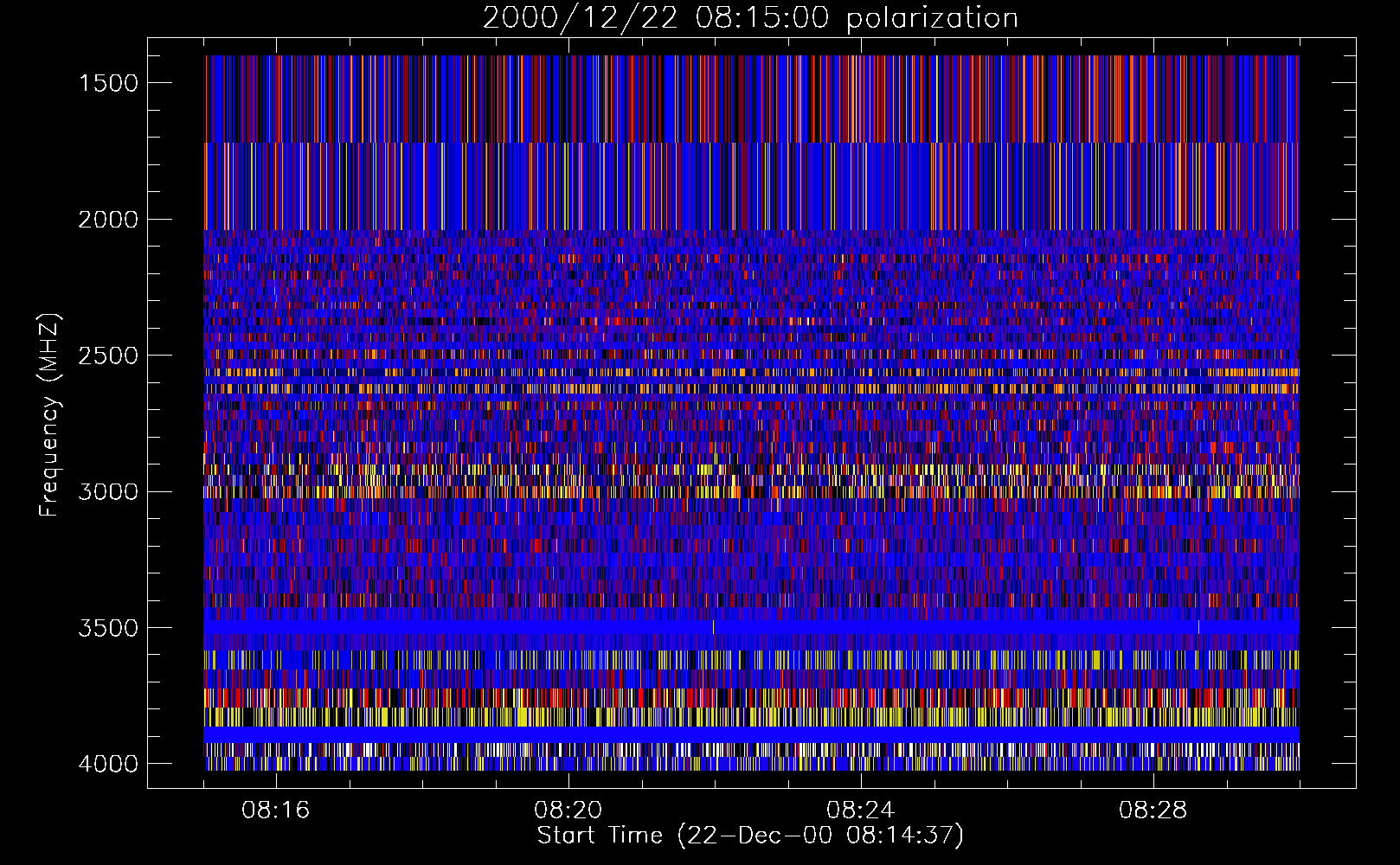The image size is (1400, 865).
Task: Click the 'Frequency (MHZ)' y-axis title
Action: [51, 414]
